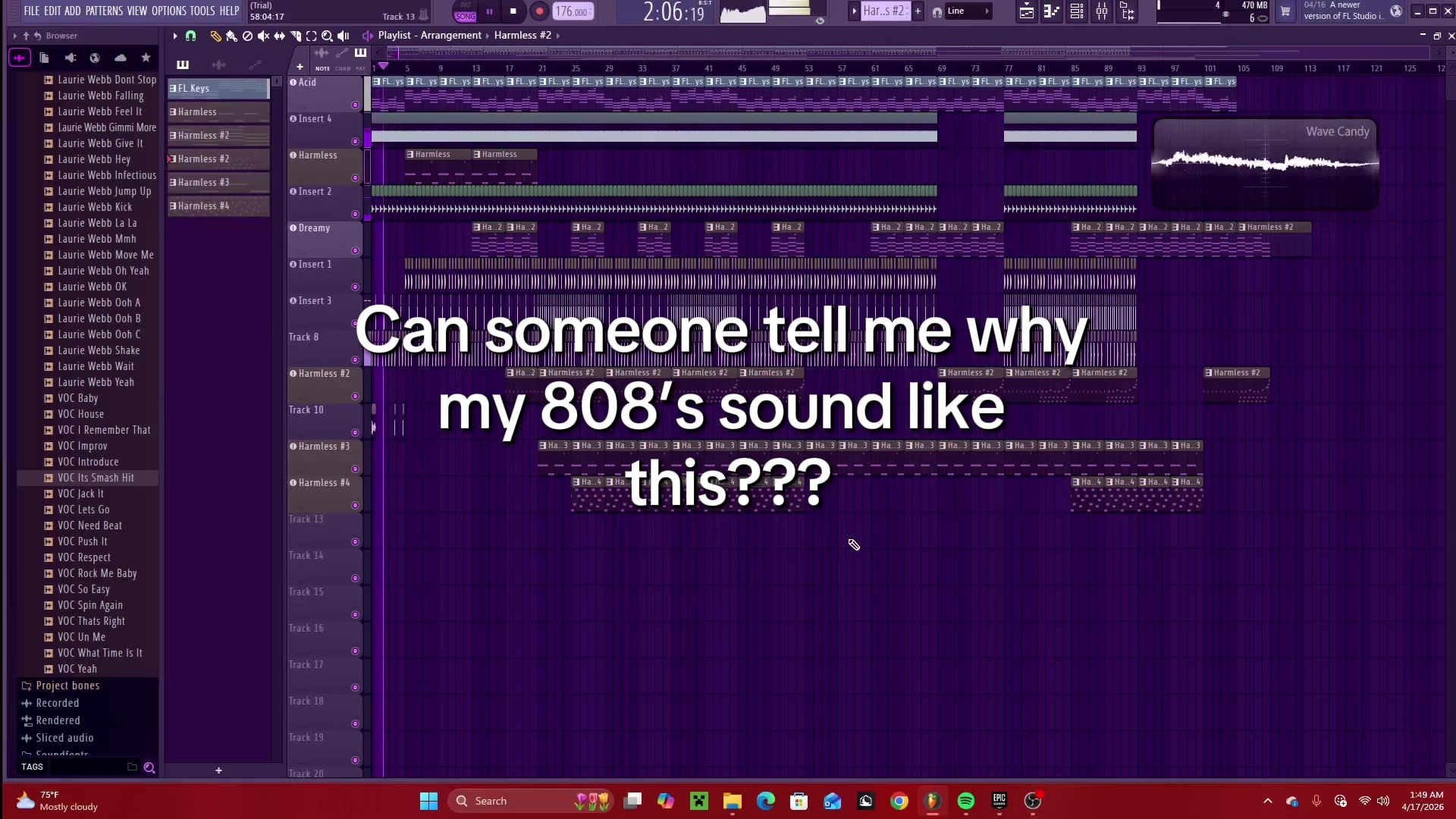Toggle mute switch on Harmless #3 track

[x=355, y=469]
